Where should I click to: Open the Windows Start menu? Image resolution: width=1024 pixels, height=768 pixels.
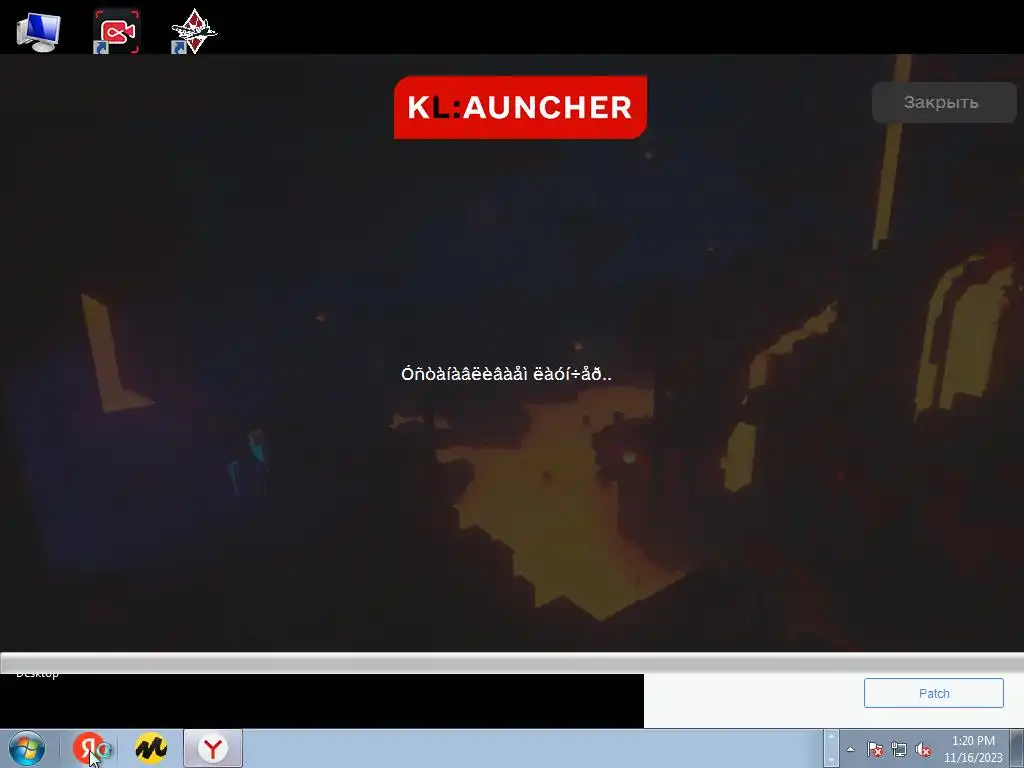click(27, 748)
